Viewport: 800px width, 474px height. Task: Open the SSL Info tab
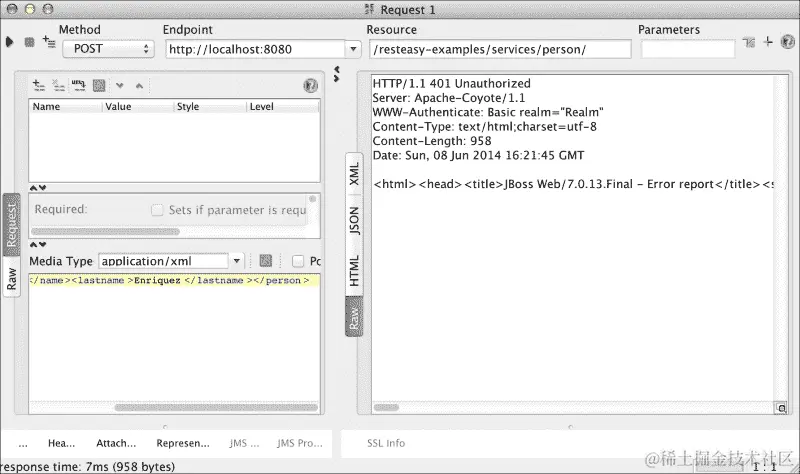(386, 443)
